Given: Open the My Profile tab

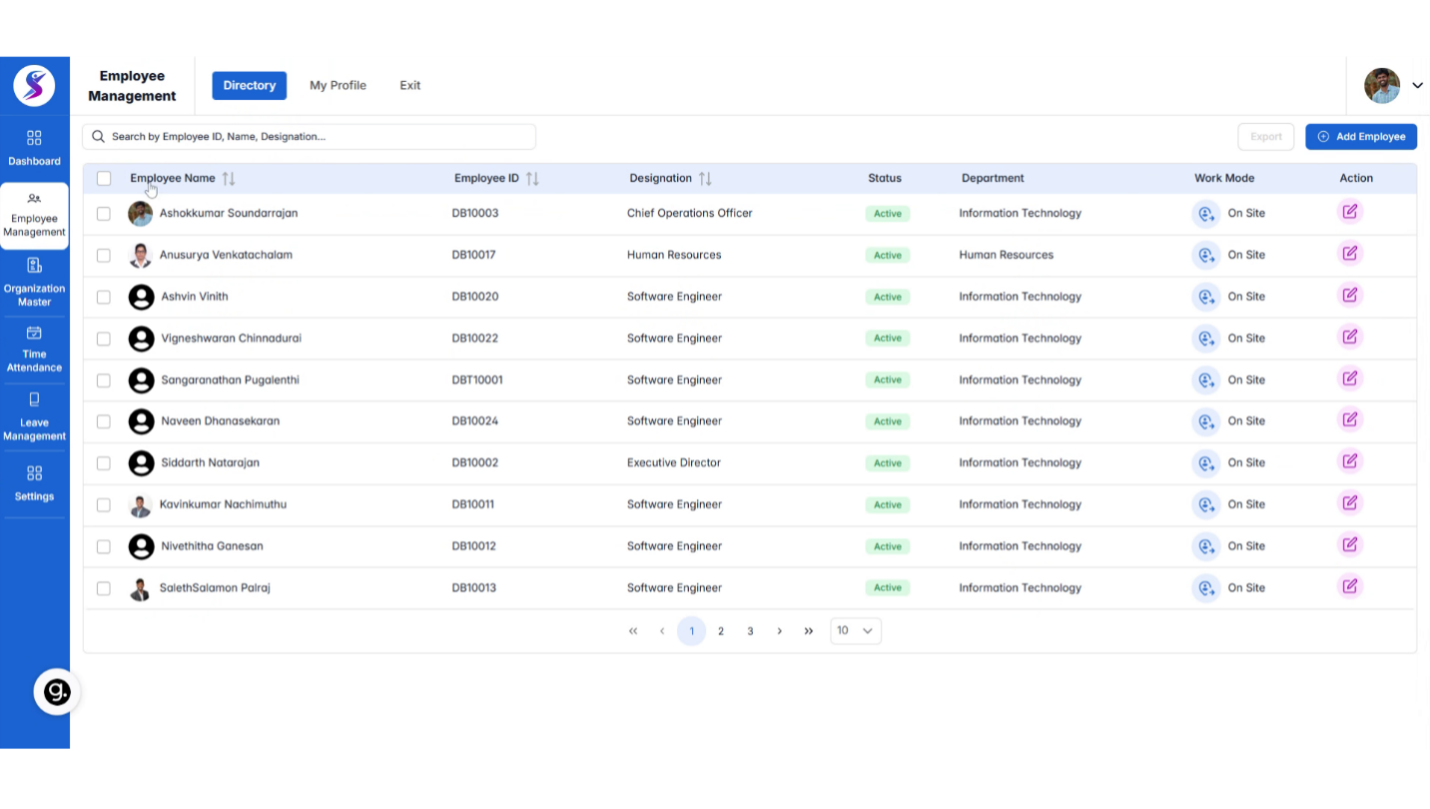Looking at the screenshot, I should pyautogui.click(x=337, y=85).
